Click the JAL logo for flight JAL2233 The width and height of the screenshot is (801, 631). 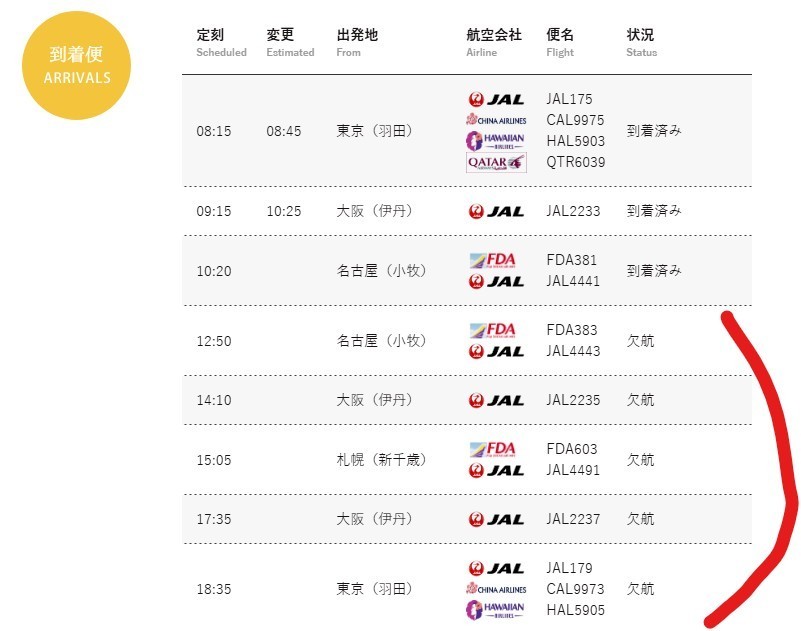pos(496,211)
